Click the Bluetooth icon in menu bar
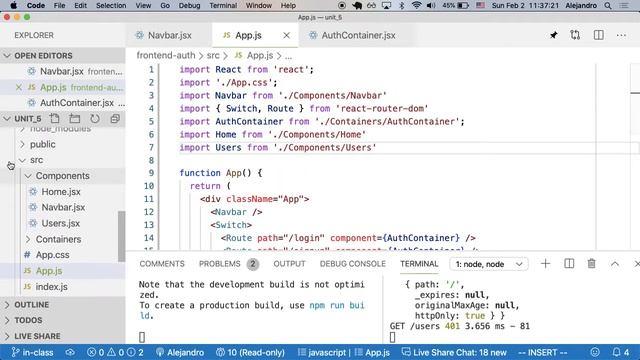This screenshot has height=360, width=640. 401,6
